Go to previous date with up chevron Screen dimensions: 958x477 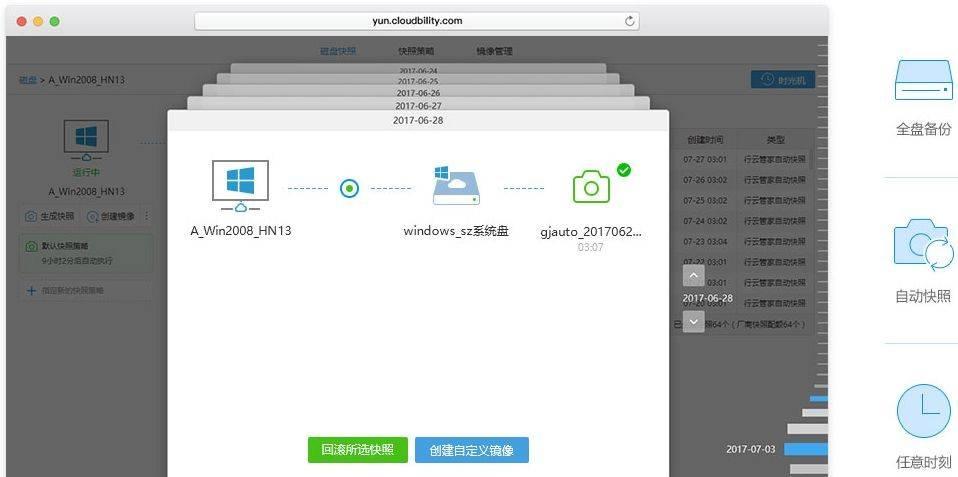point(693,275)
